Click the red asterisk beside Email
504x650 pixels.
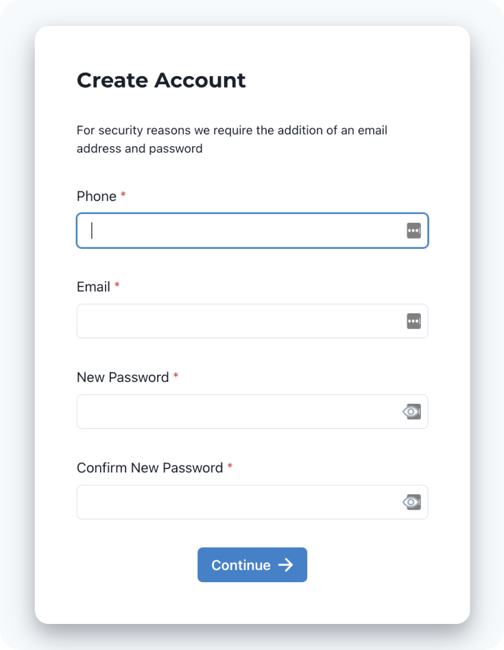tap(117, 284)
